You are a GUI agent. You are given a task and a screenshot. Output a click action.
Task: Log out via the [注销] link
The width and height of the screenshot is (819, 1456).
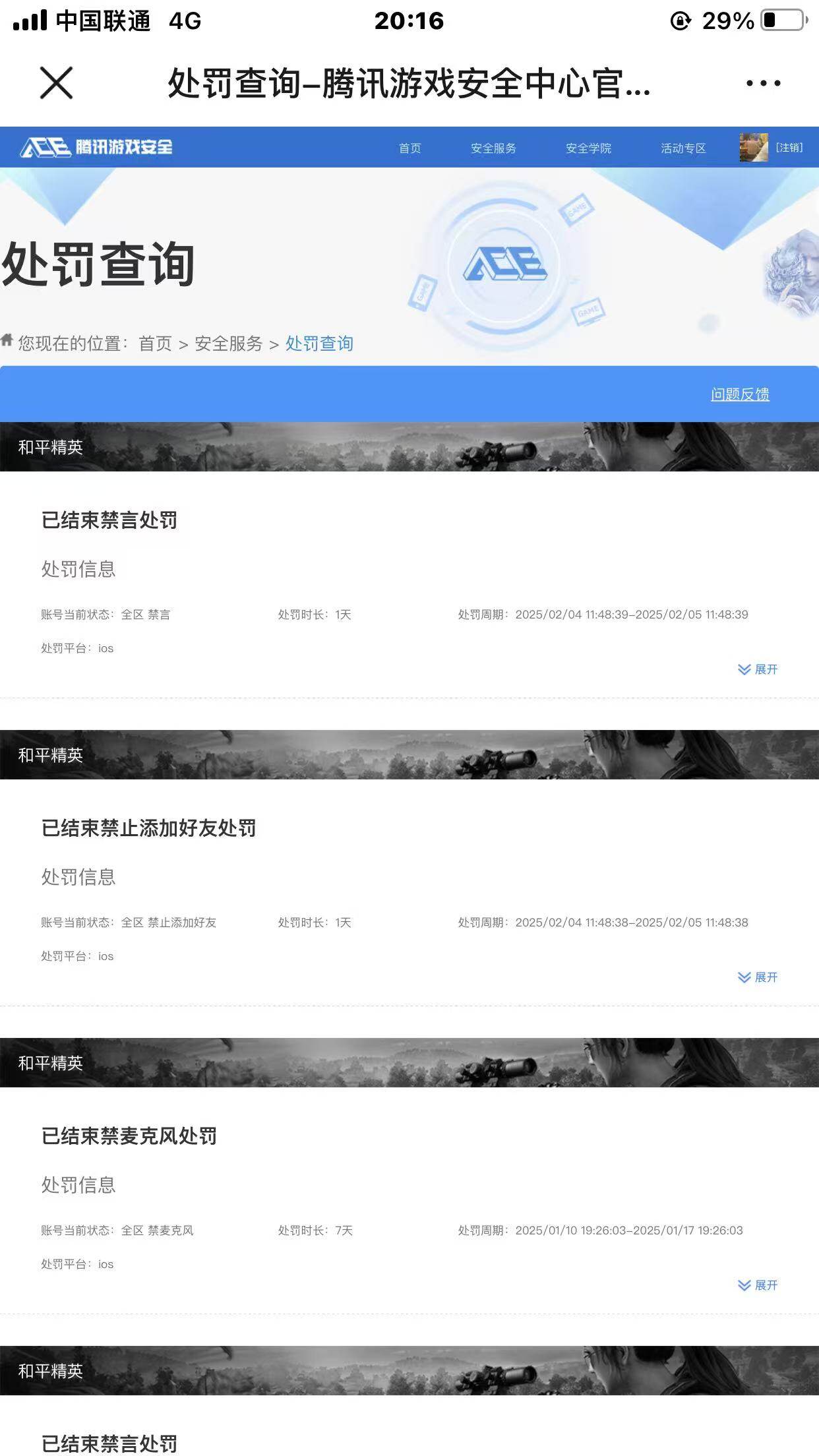tap(789, 147)
